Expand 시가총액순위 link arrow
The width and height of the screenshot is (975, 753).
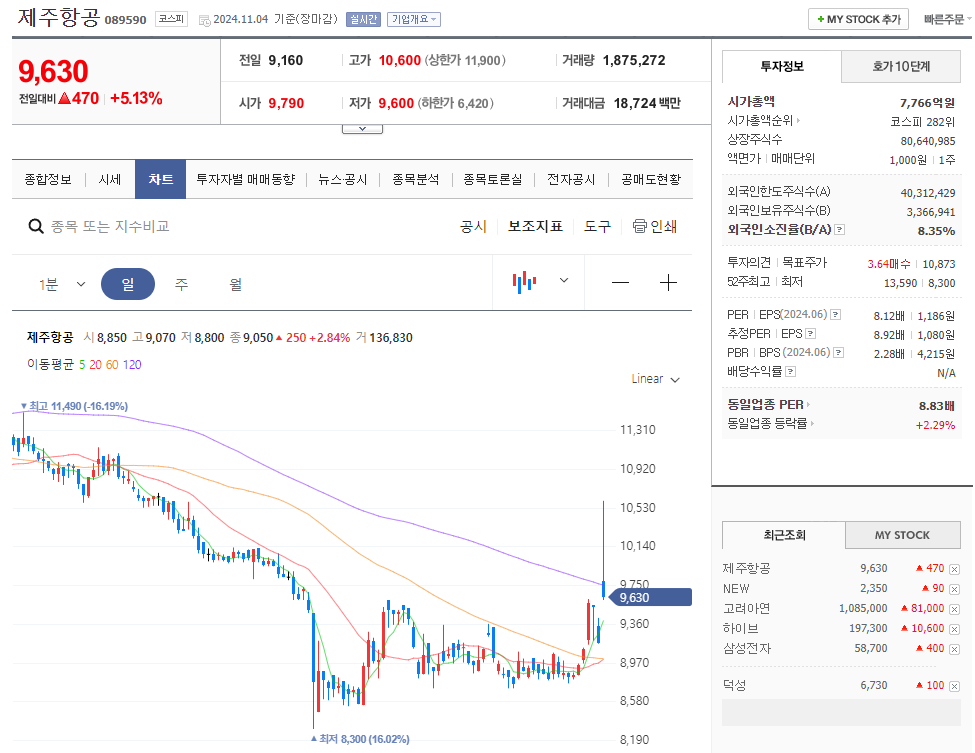(798, 121)
